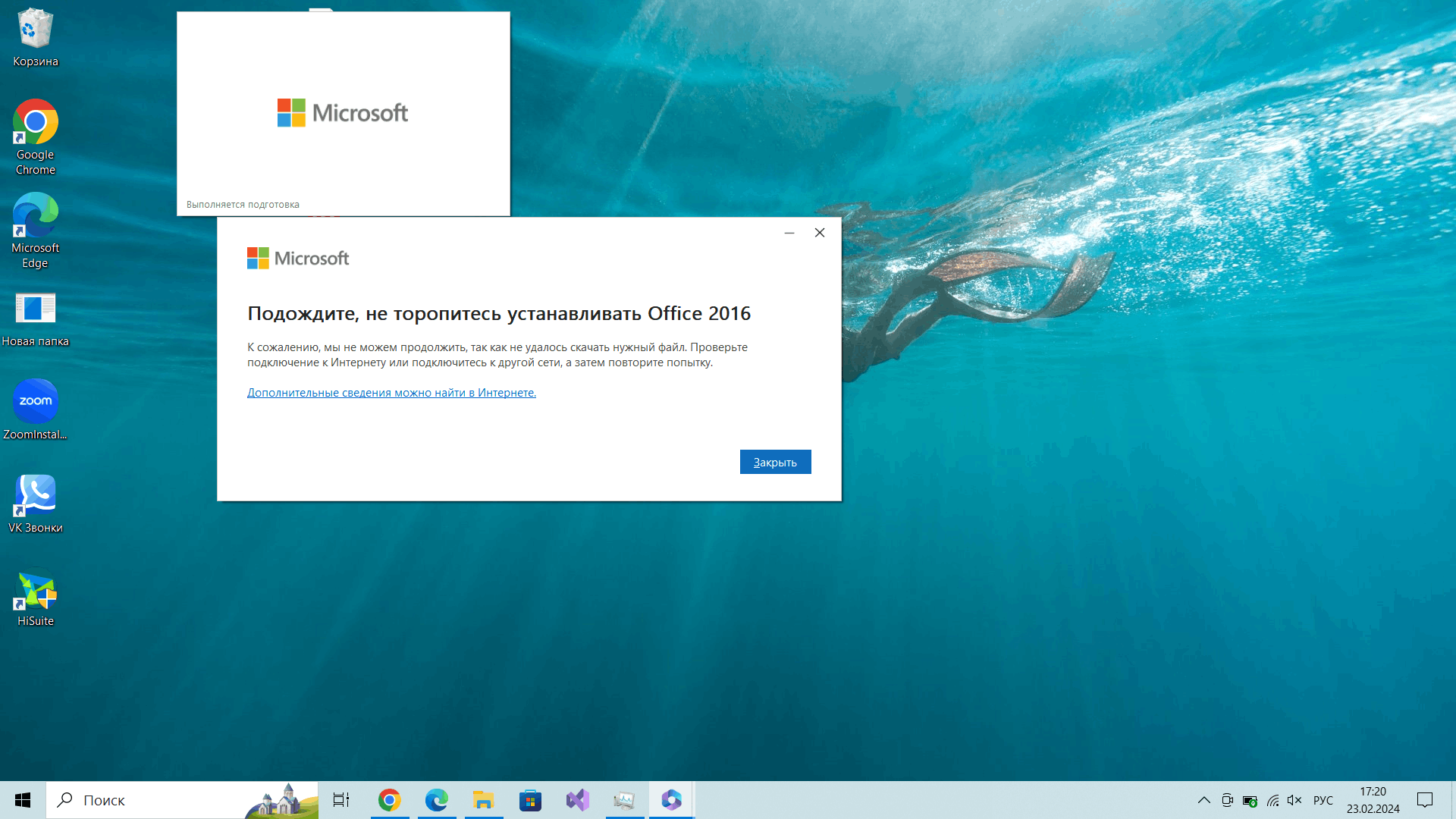Open the Windows Start menu
Image resolution: width=1456 pixels, height=819 pixels.
click(x=23, y=800)
